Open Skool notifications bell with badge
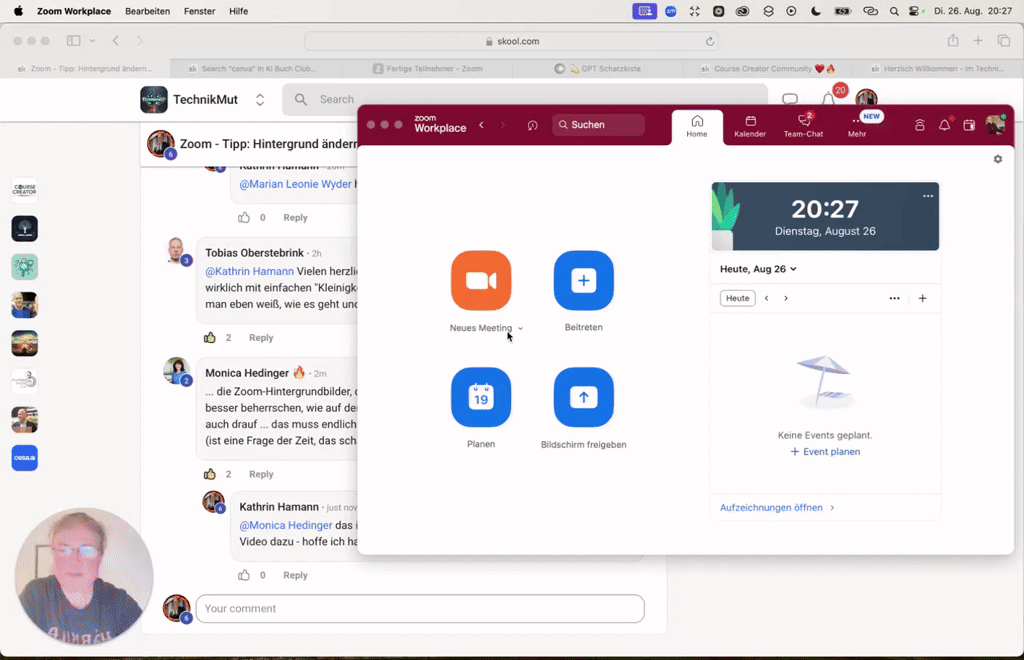Image resolution: width=1024 pixels, height=660 pixels. pos(829,98)
